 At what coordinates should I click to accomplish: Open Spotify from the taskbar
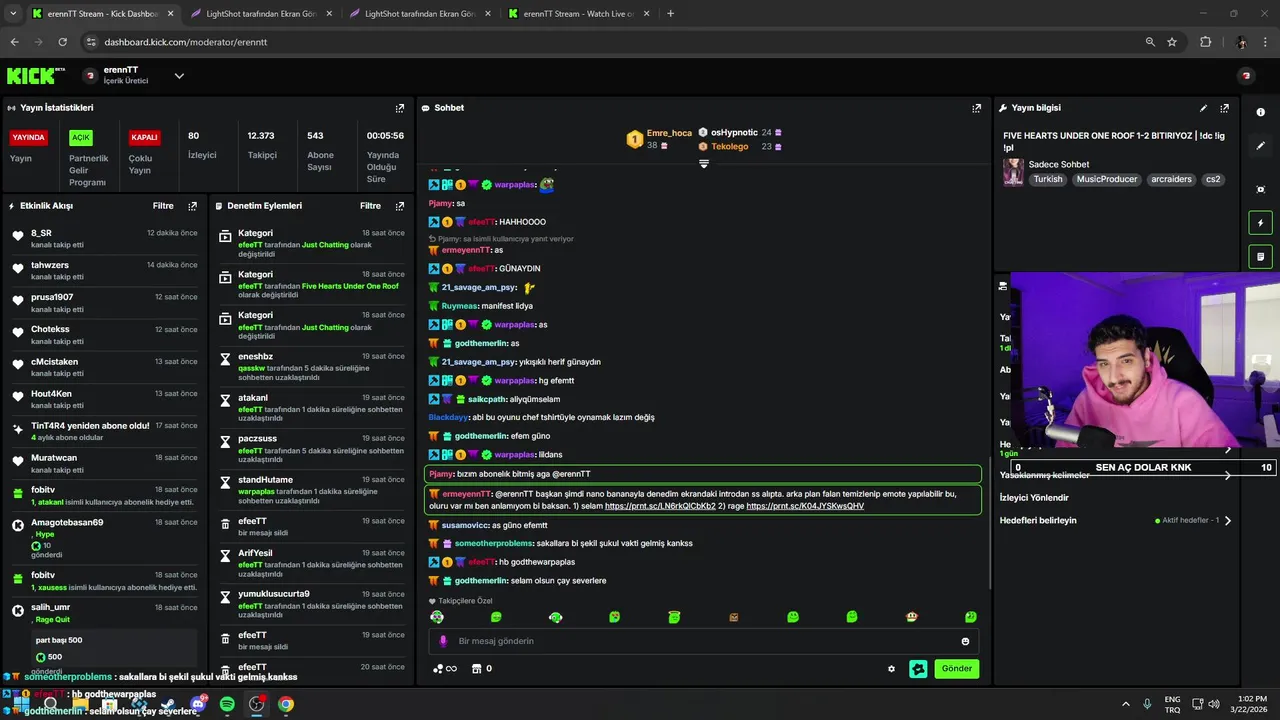227,704
